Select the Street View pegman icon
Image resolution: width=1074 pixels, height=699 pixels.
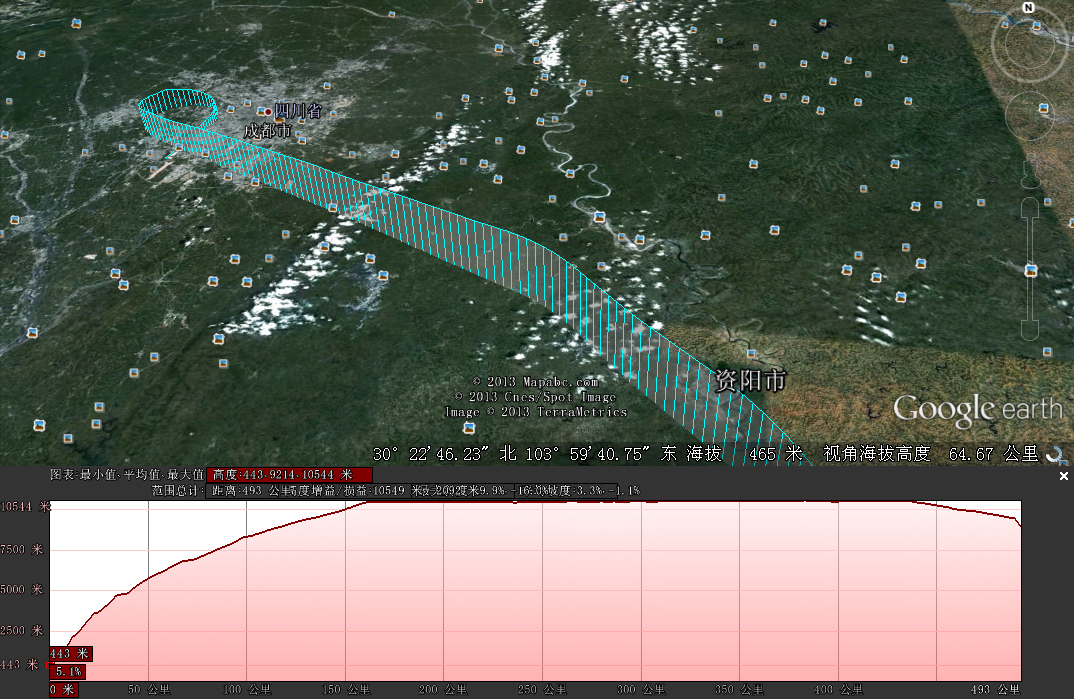coord(1028,176)
